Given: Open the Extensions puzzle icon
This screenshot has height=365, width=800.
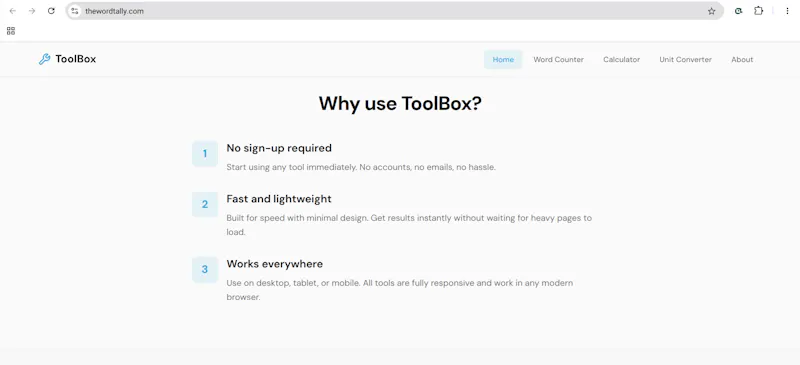Looking at the screenshot, I should pos(758,11).
